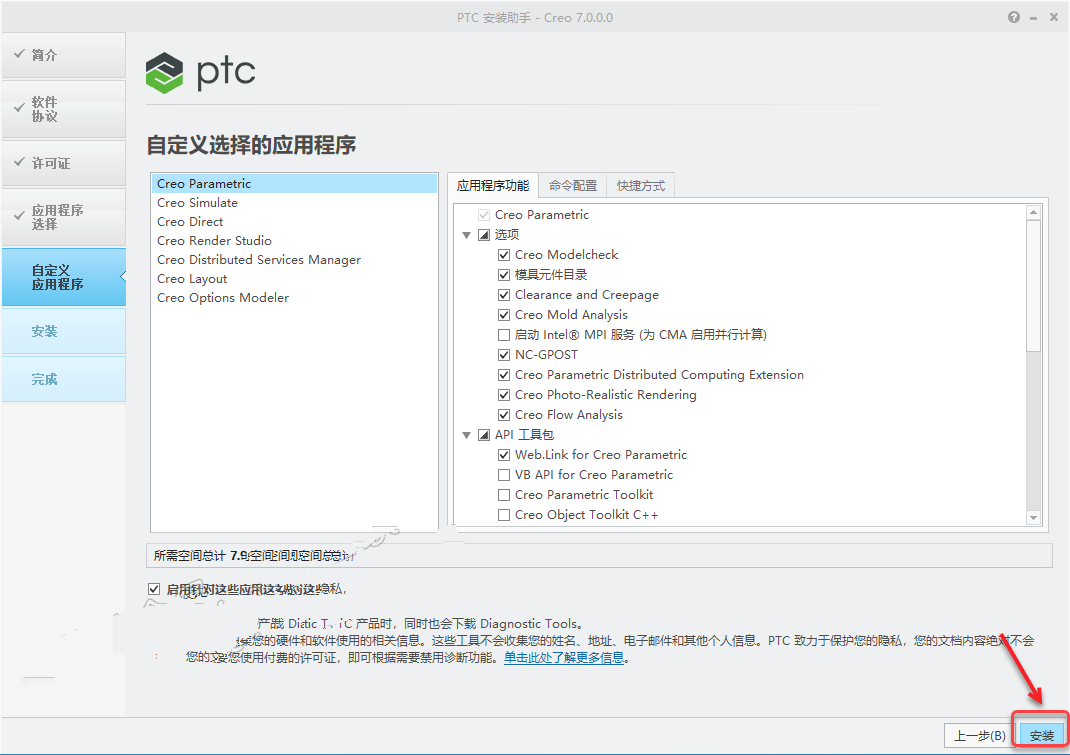Image resolution: width=1070 pixels, height=755 pixels.
Task: Click scrollbar down arrow in features panel
Action: pos(1033,518)
